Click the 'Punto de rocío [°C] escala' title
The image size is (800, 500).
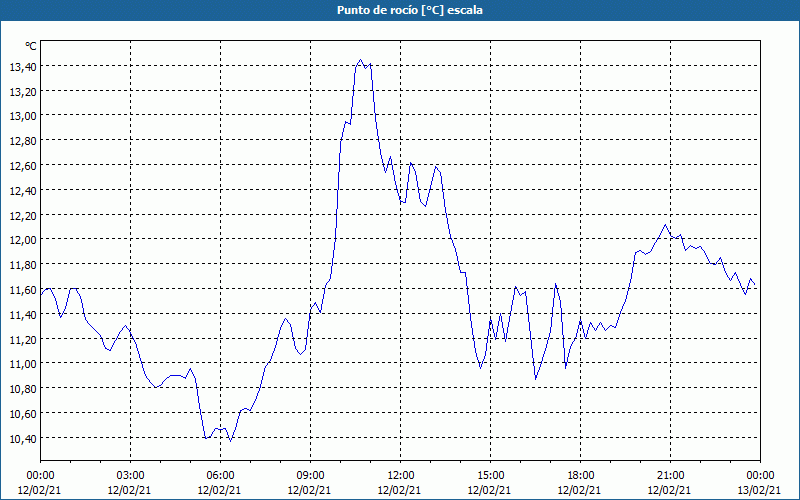(x=410, y=10)
